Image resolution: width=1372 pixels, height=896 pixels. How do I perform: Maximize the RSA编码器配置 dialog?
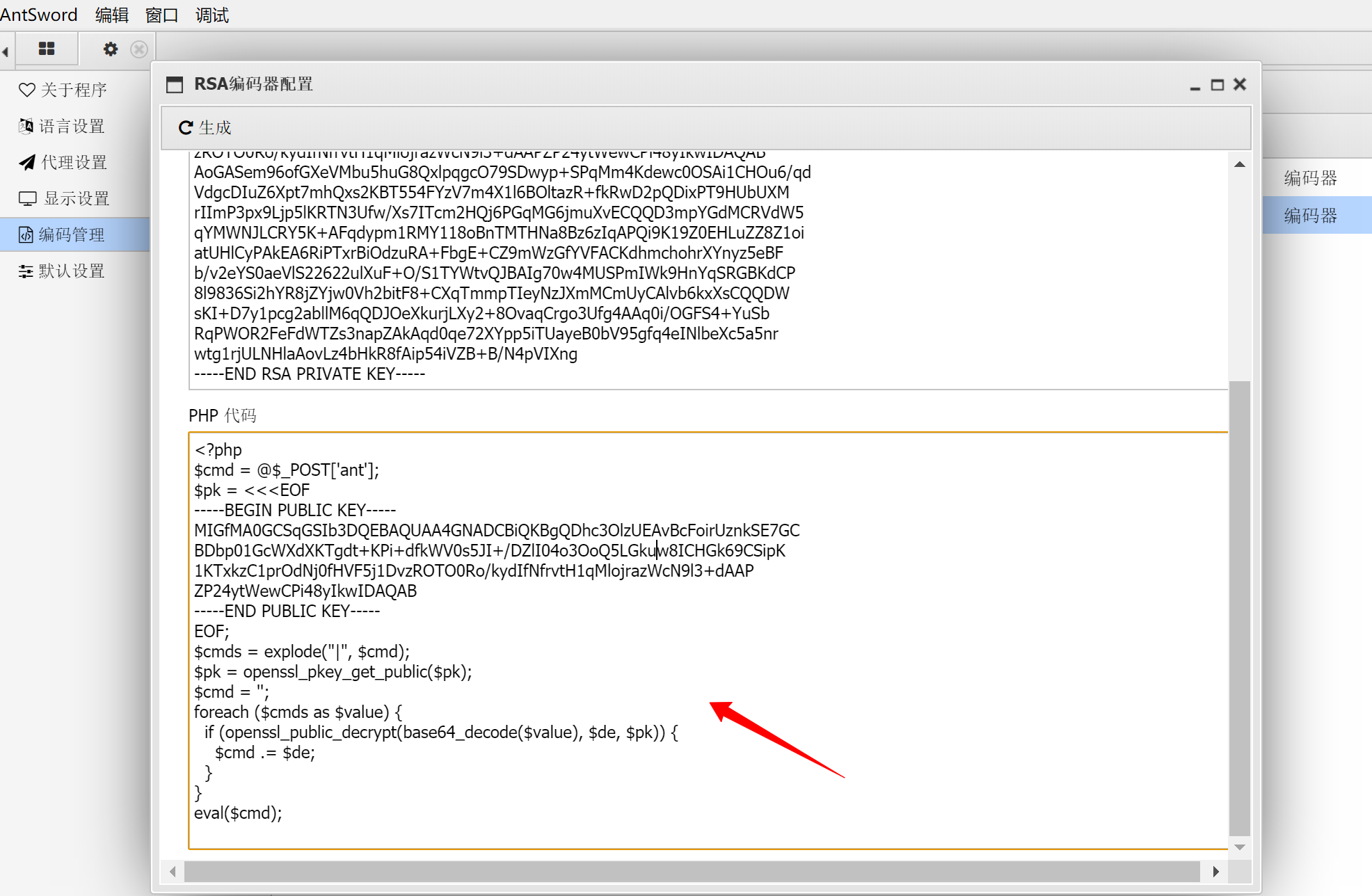(1217, 85)
